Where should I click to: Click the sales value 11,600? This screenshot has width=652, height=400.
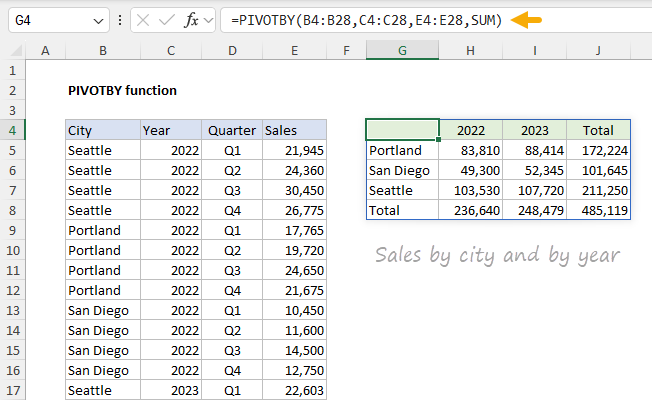pyautogui.click(x=294, y=330)
